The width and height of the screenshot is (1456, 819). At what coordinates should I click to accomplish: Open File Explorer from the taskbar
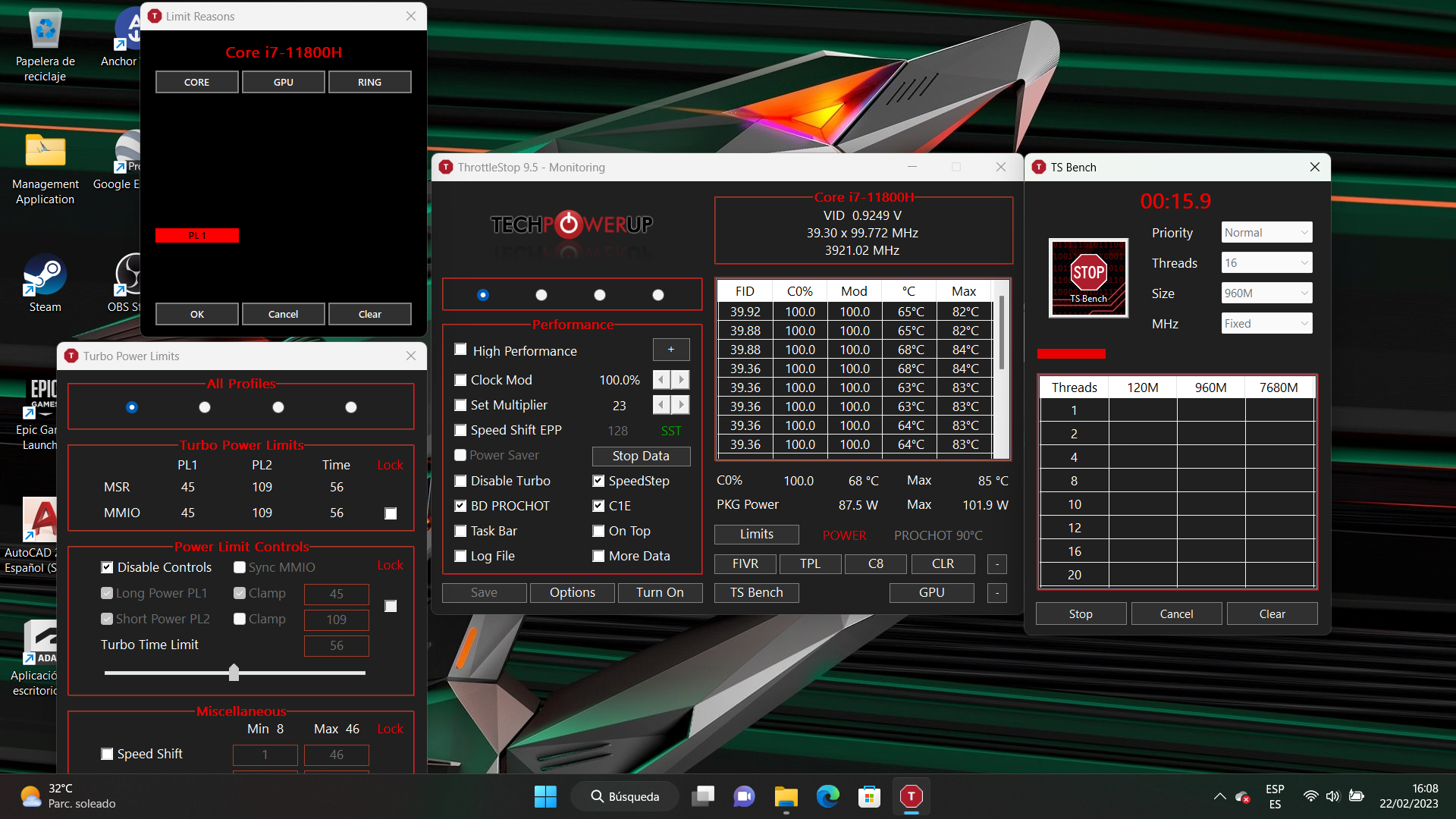pyautogui.click(x=786, y=796)
